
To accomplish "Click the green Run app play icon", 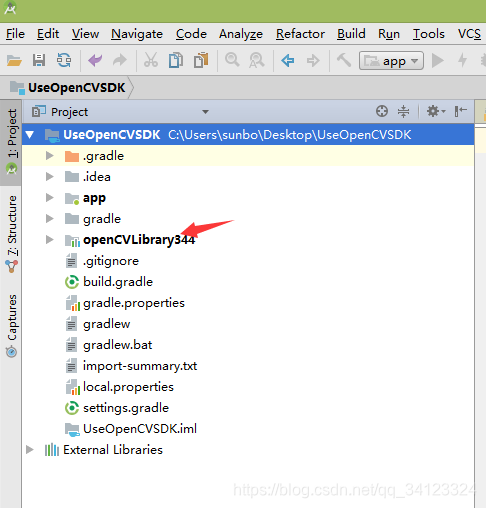I will coord(438,61).
